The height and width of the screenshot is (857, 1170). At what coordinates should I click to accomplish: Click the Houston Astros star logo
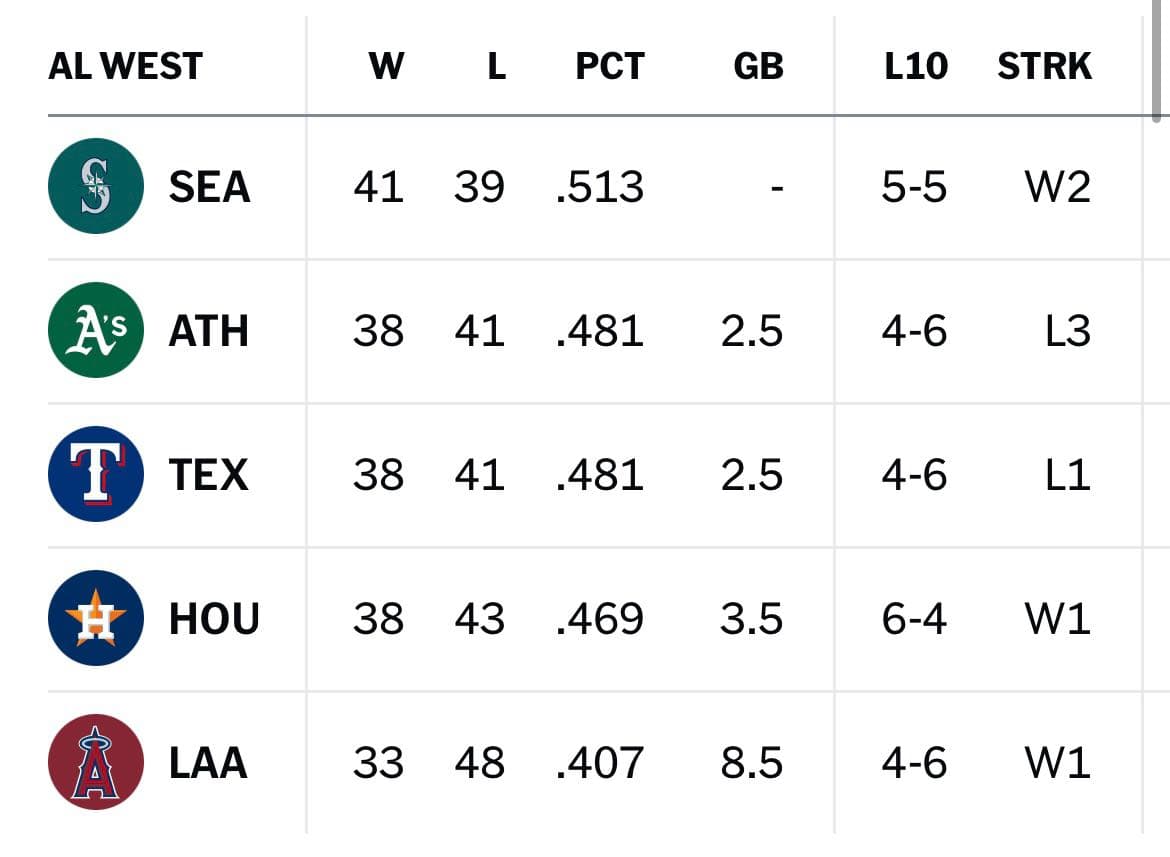coord(96,618)
